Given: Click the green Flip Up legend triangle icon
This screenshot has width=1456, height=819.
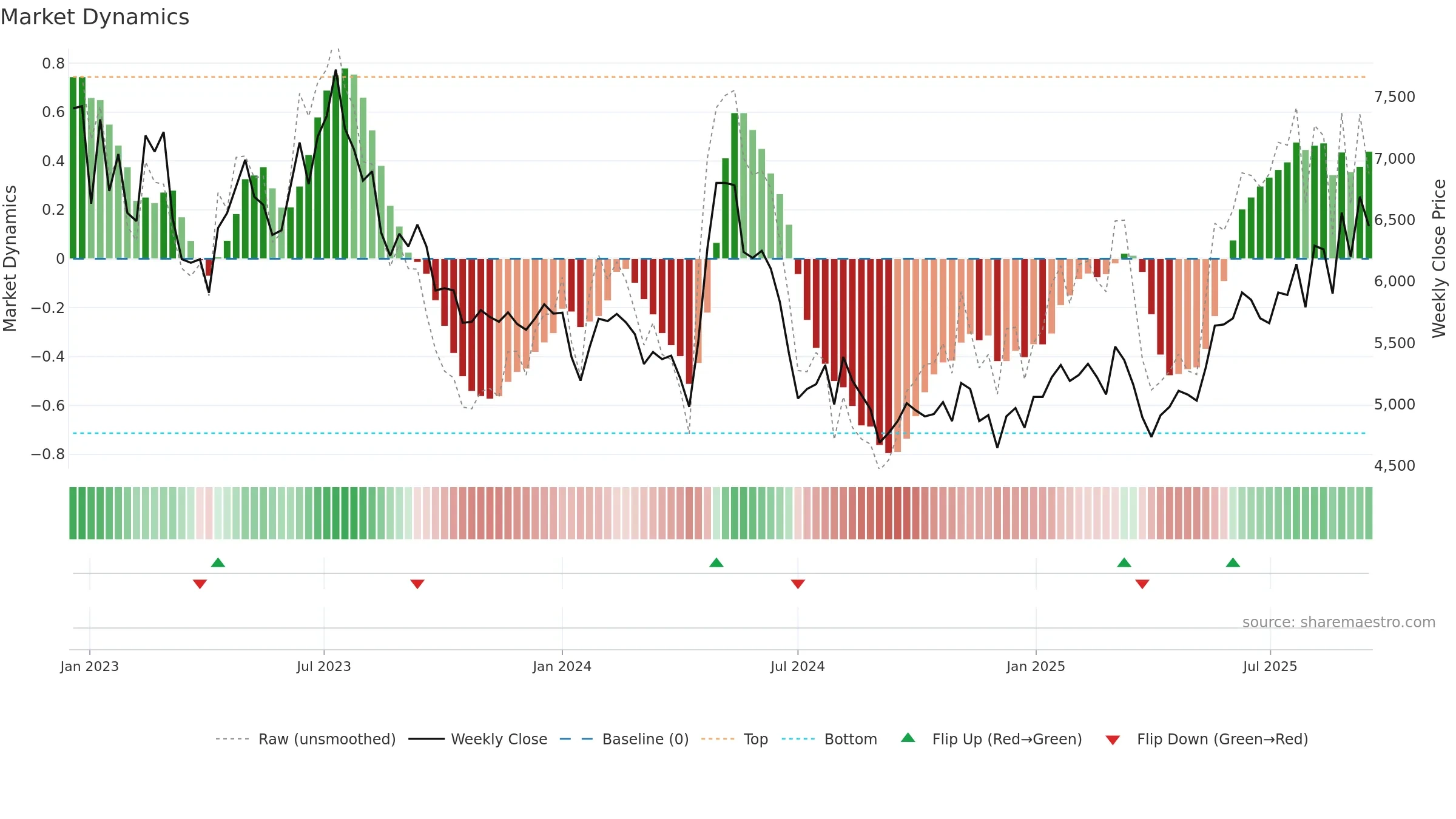Looking at the screenshot, I should pos(908,738).
